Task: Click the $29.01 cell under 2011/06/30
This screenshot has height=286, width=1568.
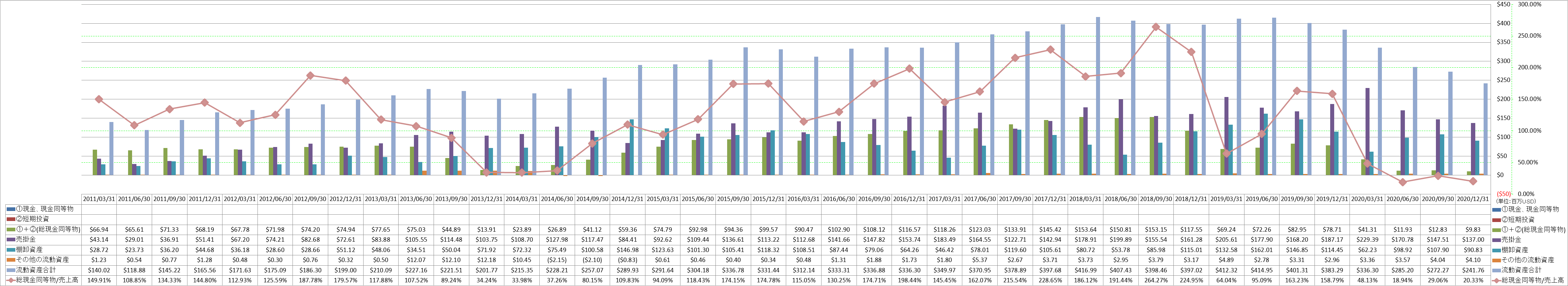Action: pyautogui.click(x=134, y=240)
